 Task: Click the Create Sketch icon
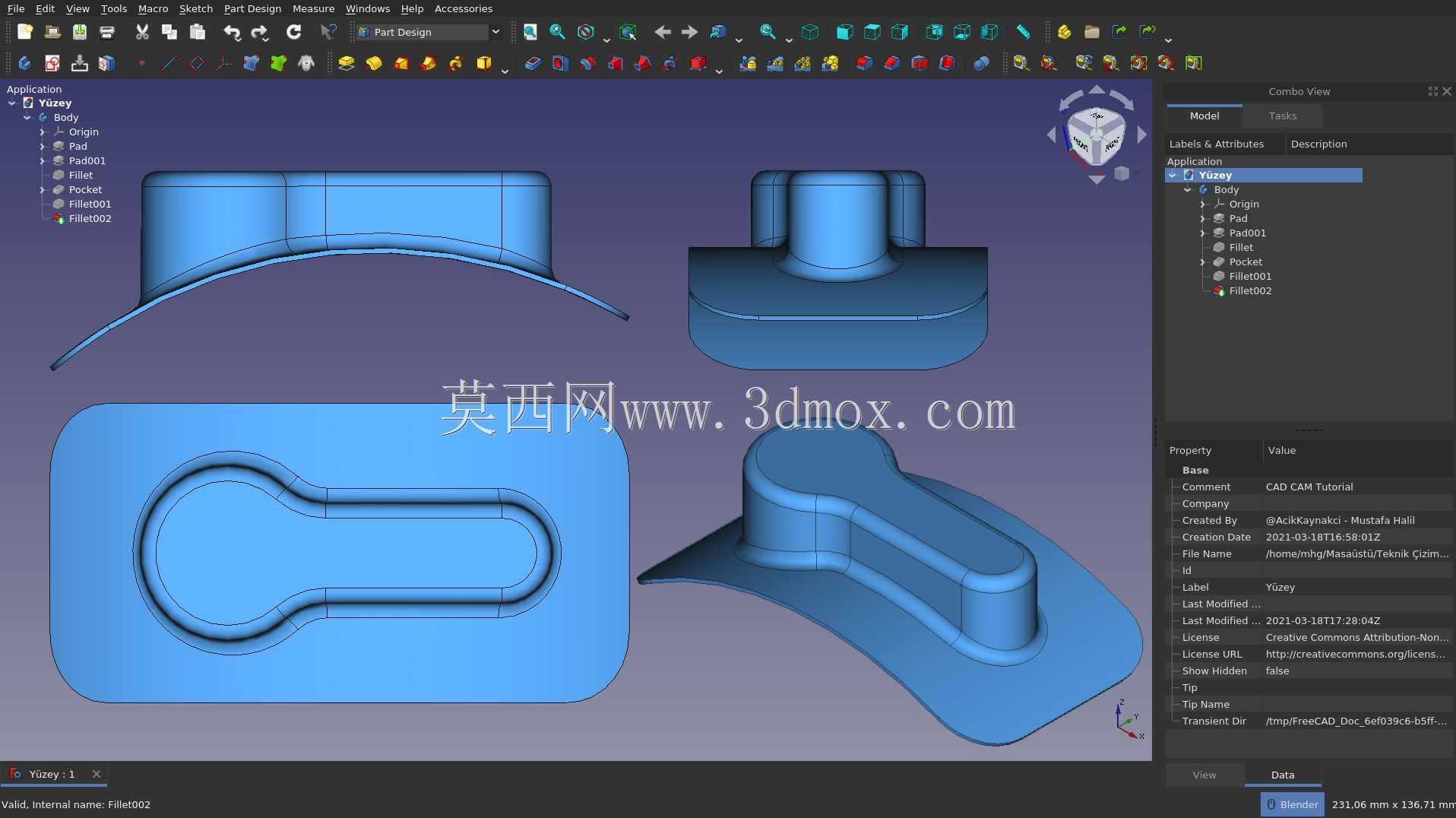click(52, 63)
